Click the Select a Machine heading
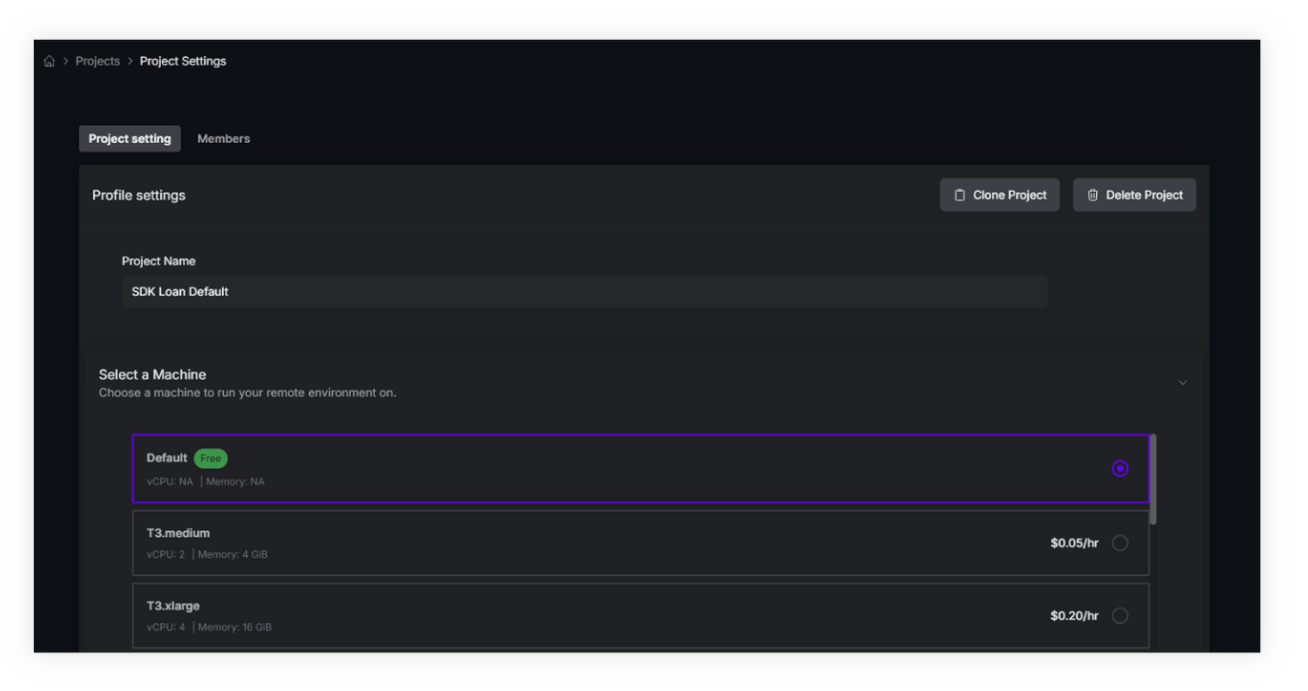Viewport: 1308px width, 691px height. [x=152, y=374]
